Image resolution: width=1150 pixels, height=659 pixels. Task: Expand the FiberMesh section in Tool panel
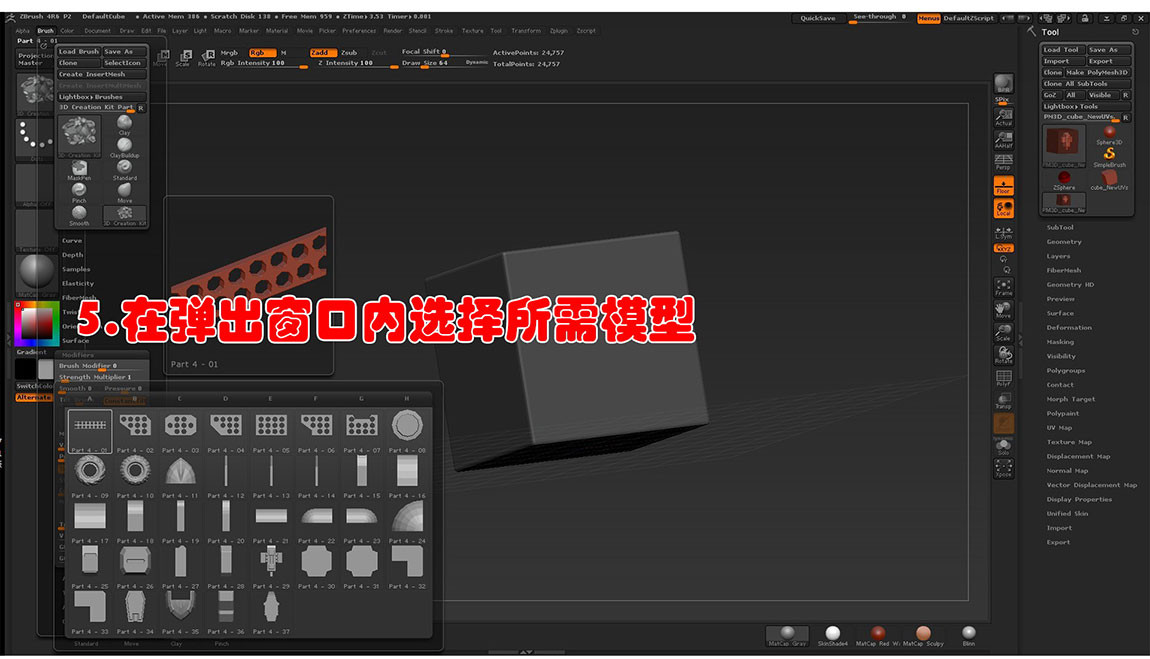pyautogui.click(x=1063, y=270)
